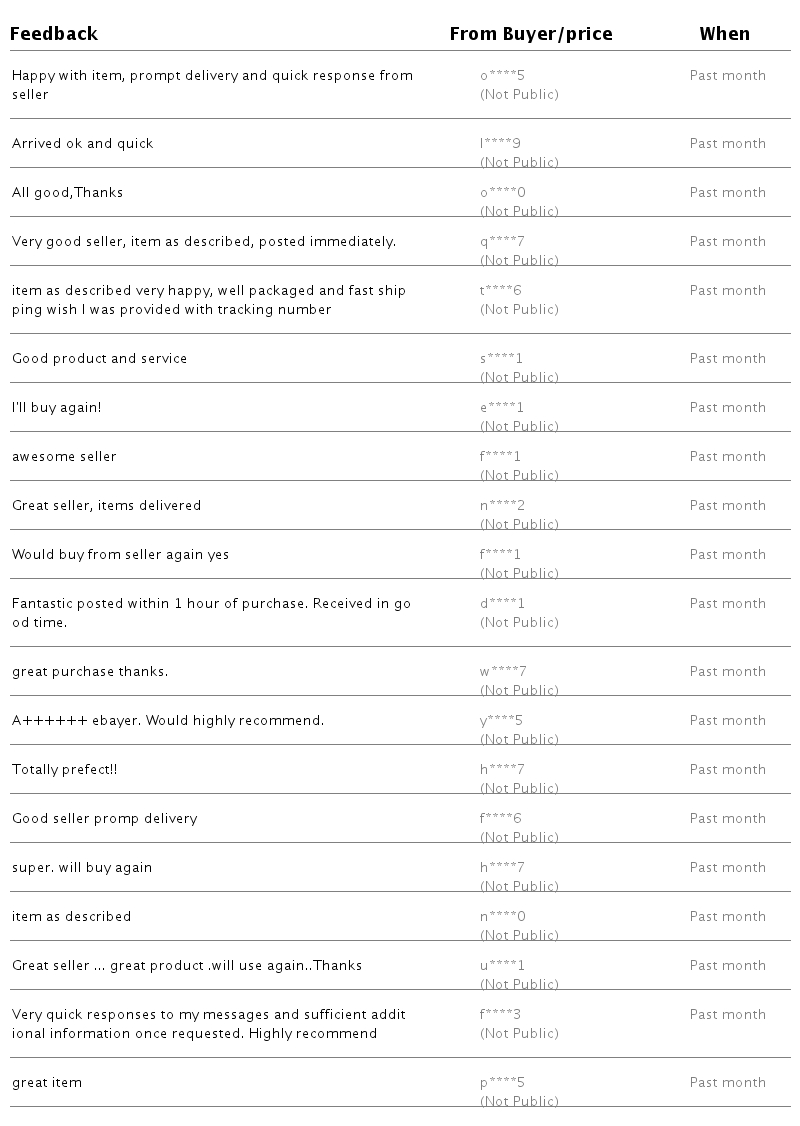Open buyer s****1 profile

(x=502, y=358)
